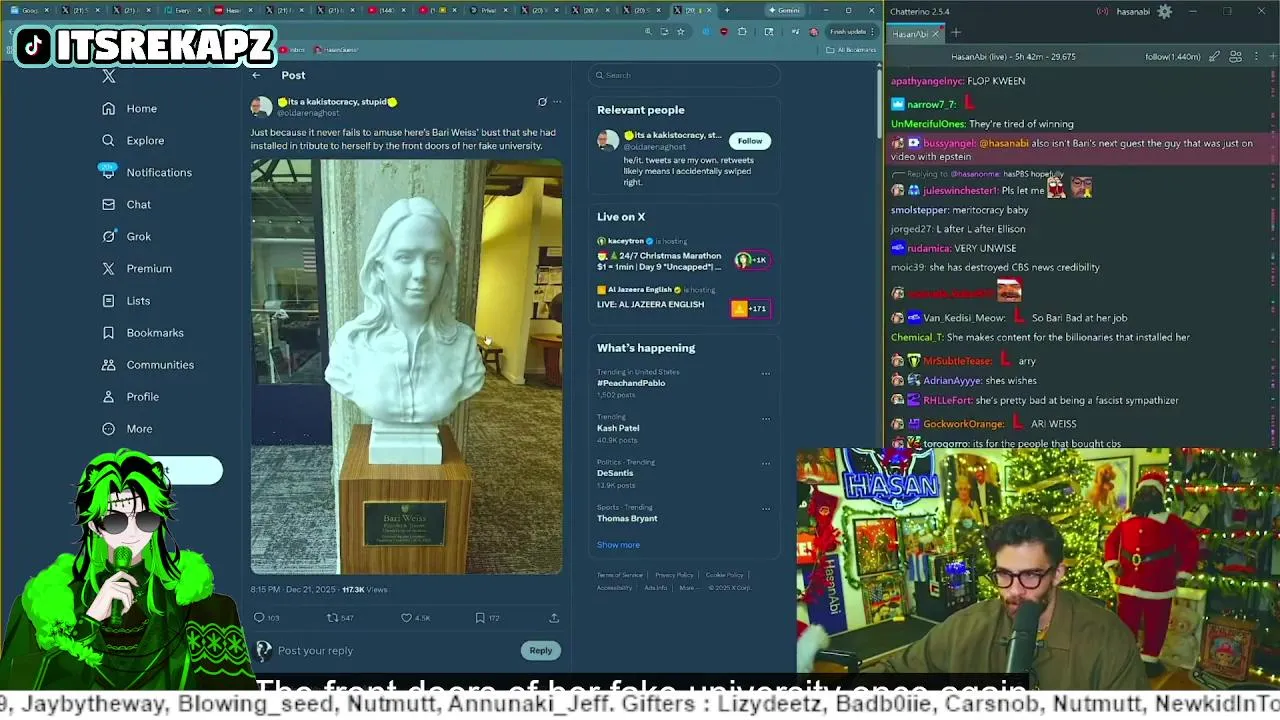Click the Reply button
The image size is (1280, 720).
(541, 650)
